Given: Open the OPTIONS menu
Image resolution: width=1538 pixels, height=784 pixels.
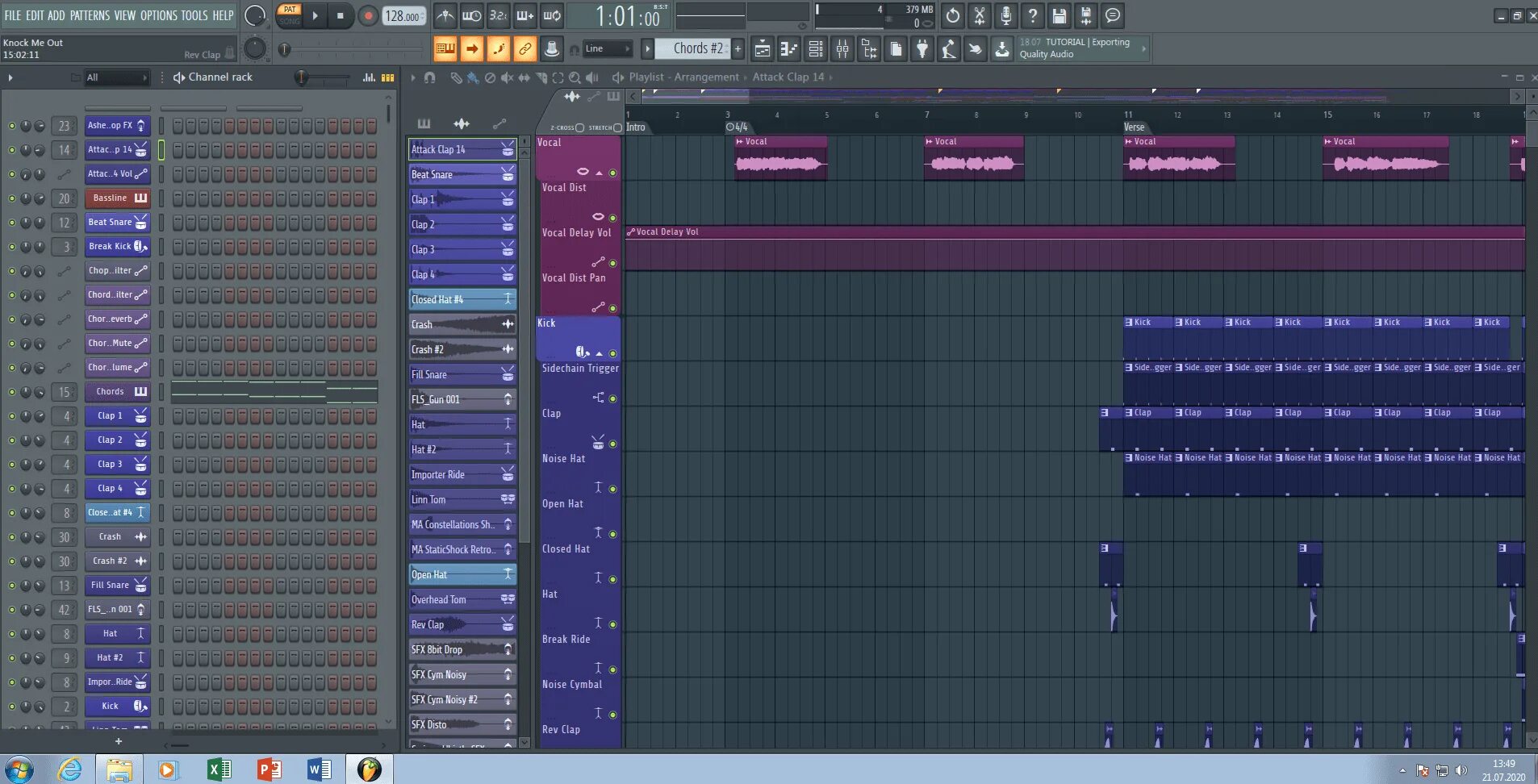Looking at the screenshot, I should (159, 15).
